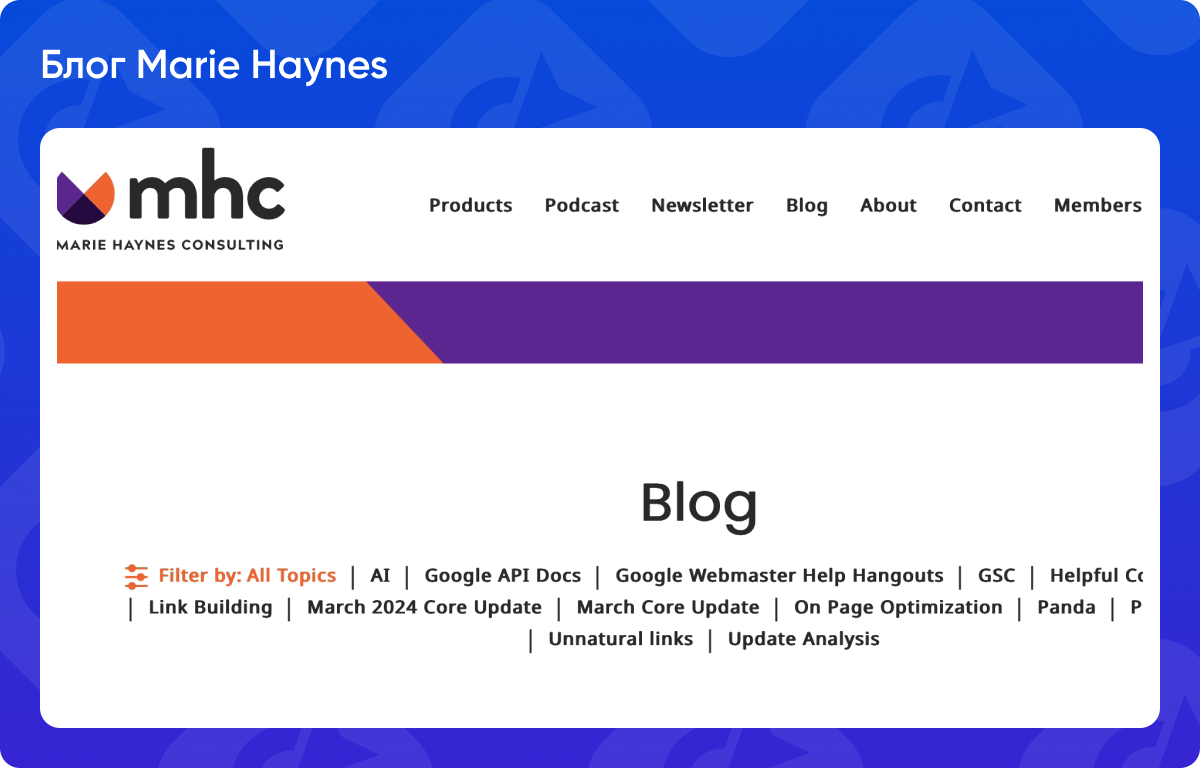Image resolution: width=1200 pixels, height=768 pixels.
Task: Filter posts by Link Building
Action: 210,607
